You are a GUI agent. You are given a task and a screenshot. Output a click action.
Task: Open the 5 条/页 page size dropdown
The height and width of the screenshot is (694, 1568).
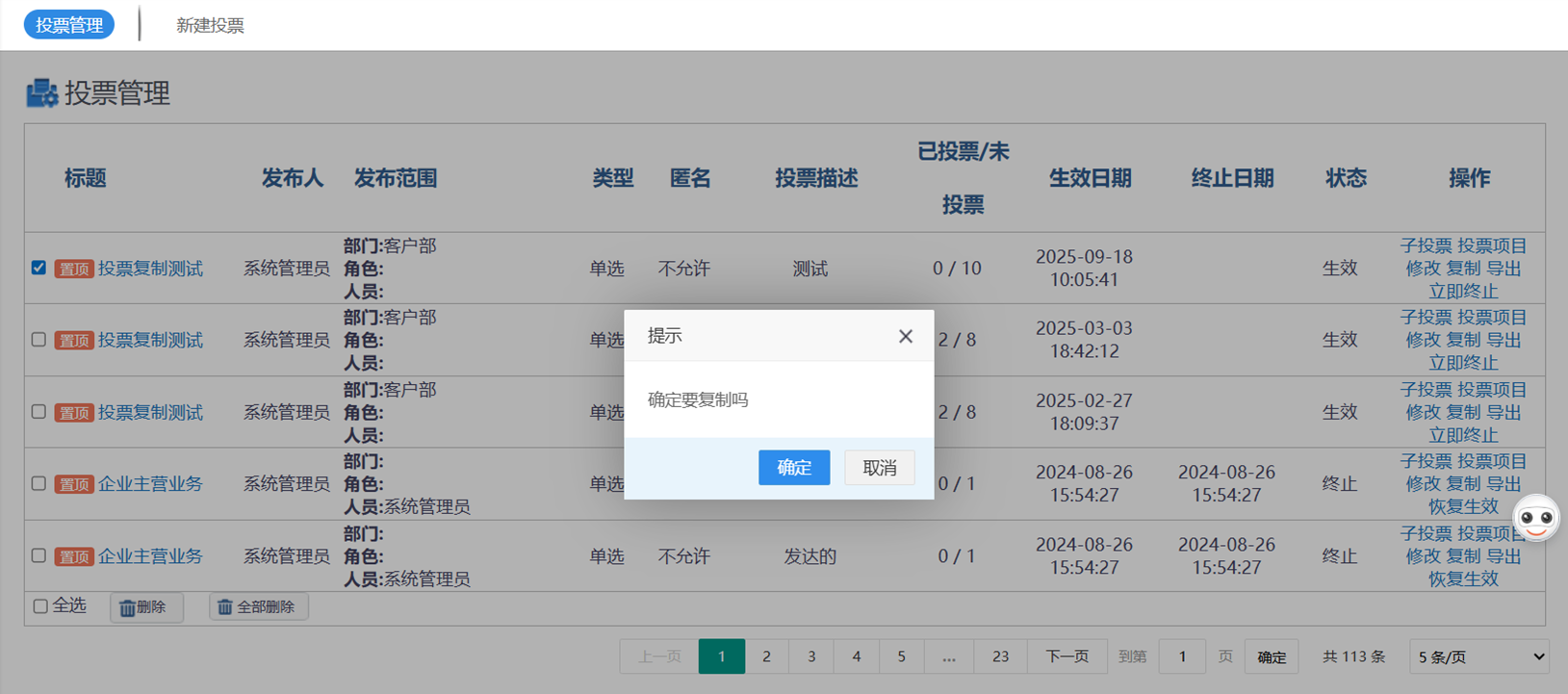(x=1478, y=656)
